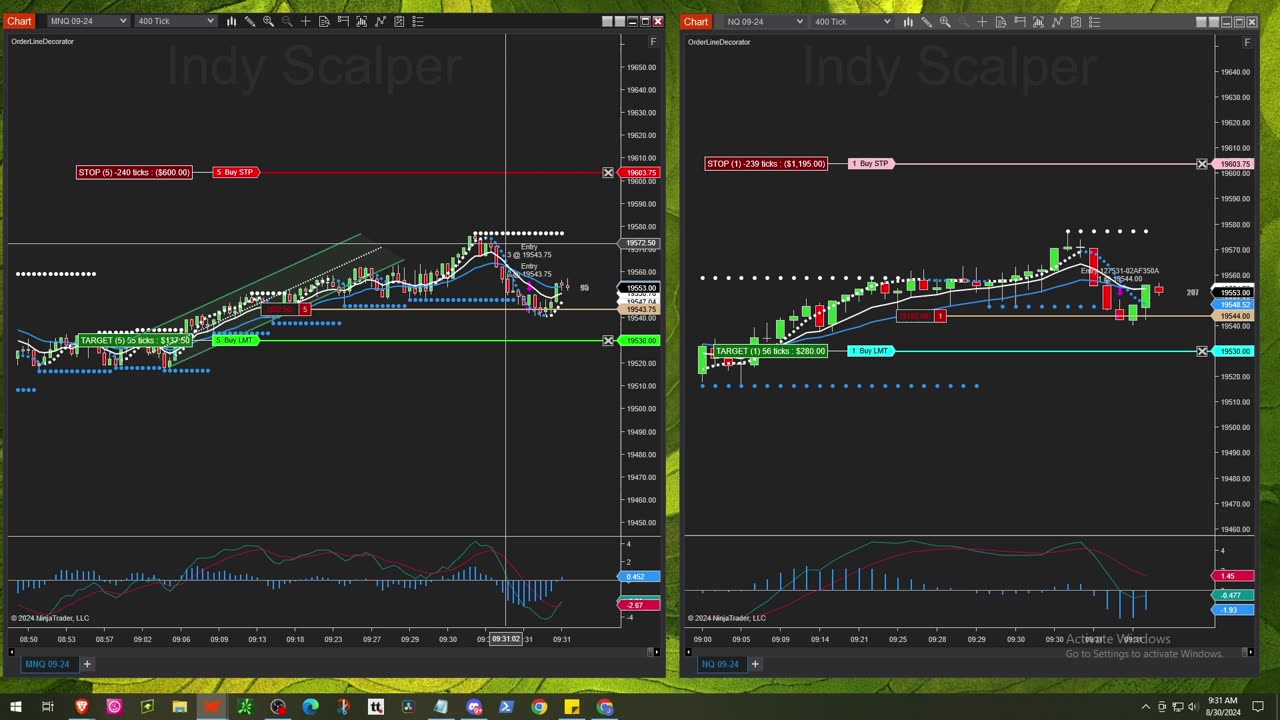
Task: Open Strategies icon in MNQ chart toolbar
Action: click(x=399, y=21)
